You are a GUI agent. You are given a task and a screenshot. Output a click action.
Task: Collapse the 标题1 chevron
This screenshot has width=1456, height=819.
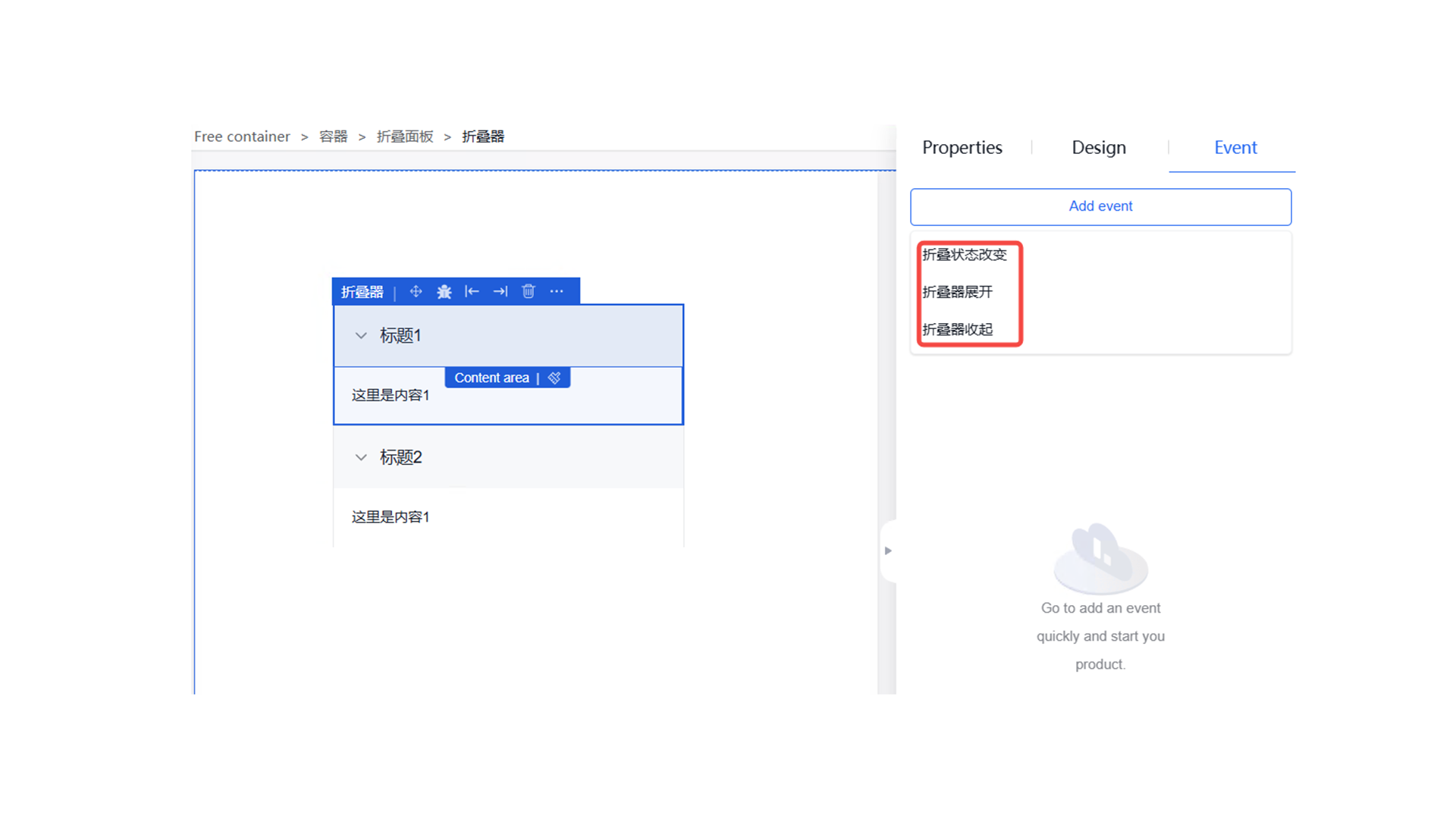click(x=361, y=335)
